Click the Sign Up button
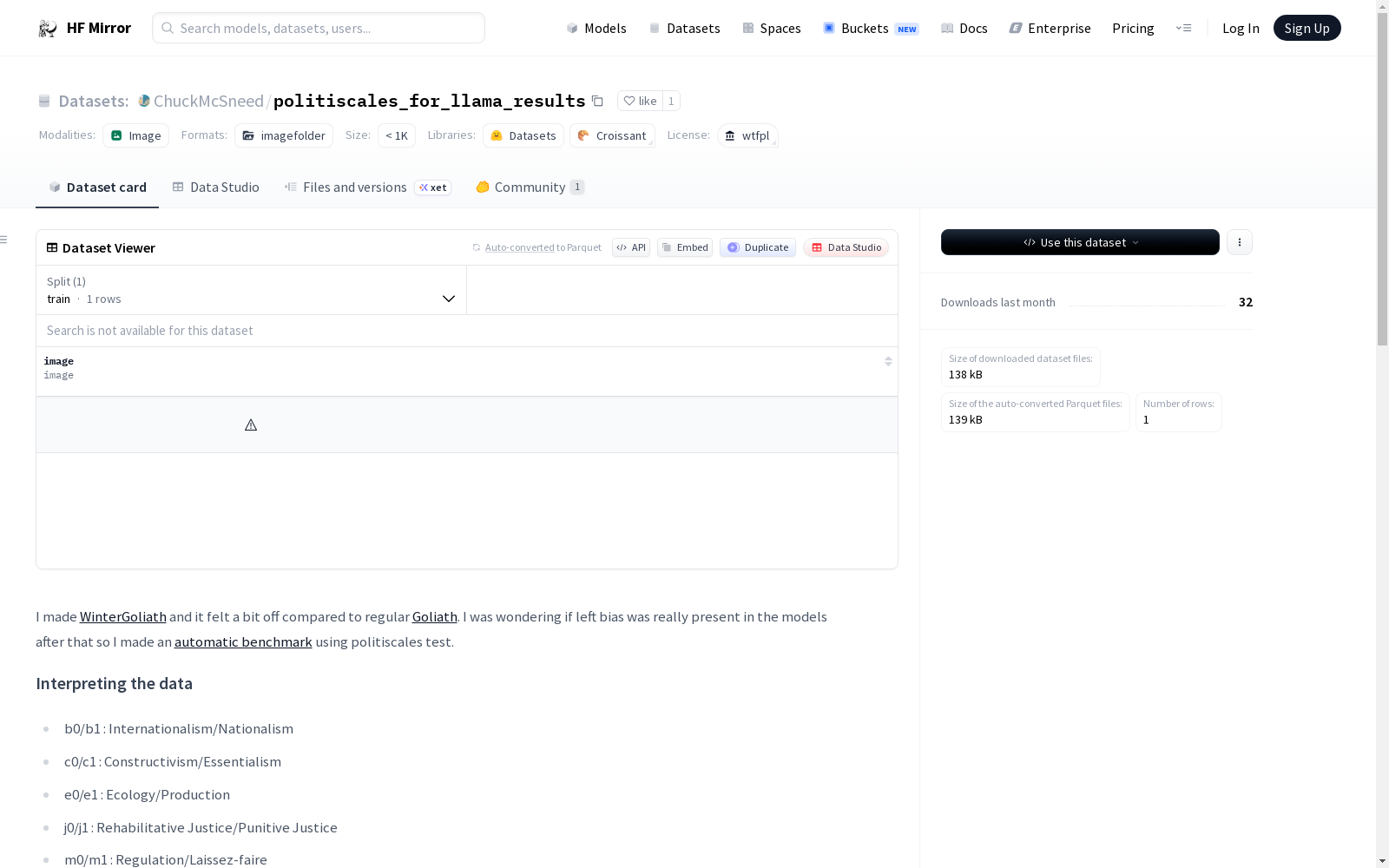The image size is (1389, 868). [1307, 28]
